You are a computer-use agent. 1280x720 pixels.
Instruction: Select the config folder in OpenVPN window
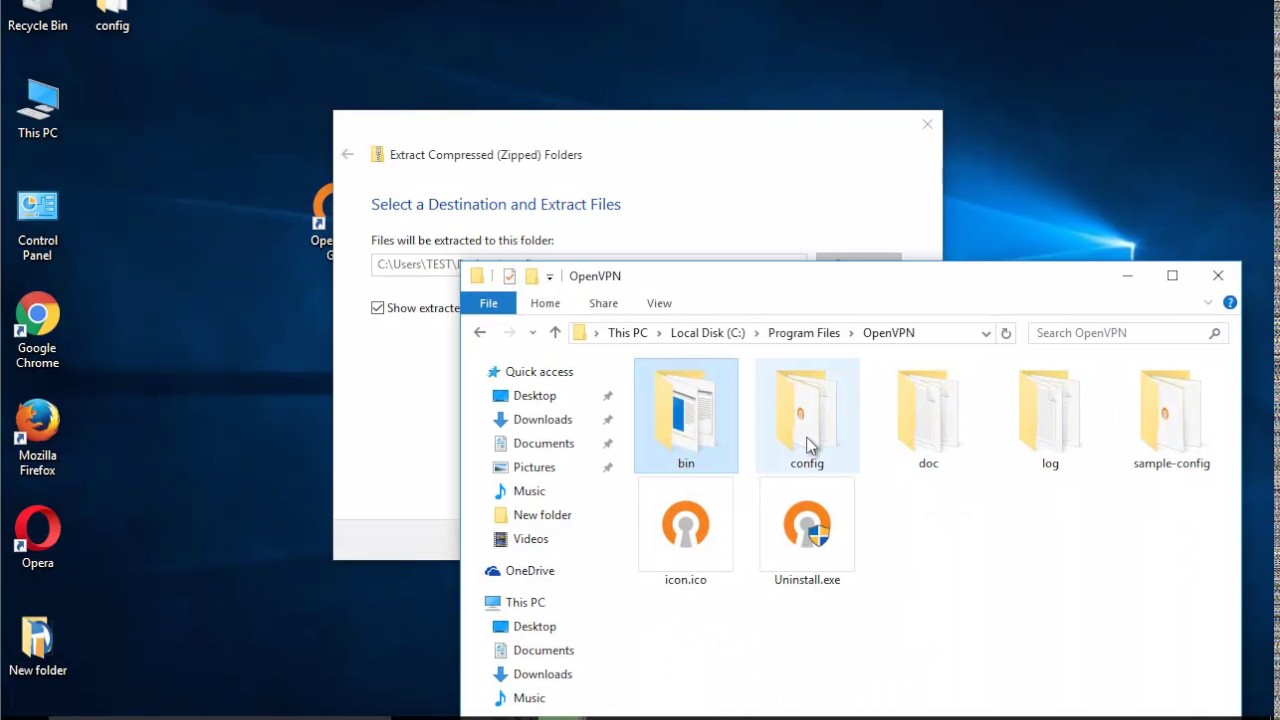807,415
